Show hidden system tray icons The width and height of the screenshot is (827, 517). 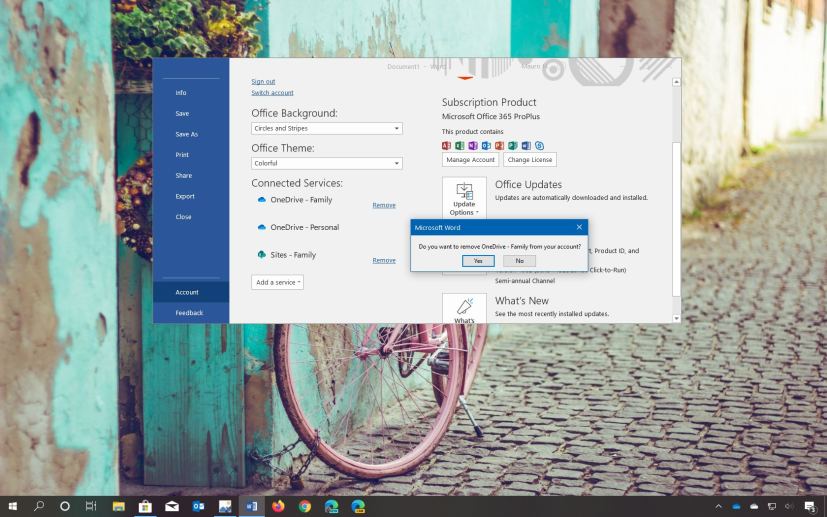click(x=718, y=506)
